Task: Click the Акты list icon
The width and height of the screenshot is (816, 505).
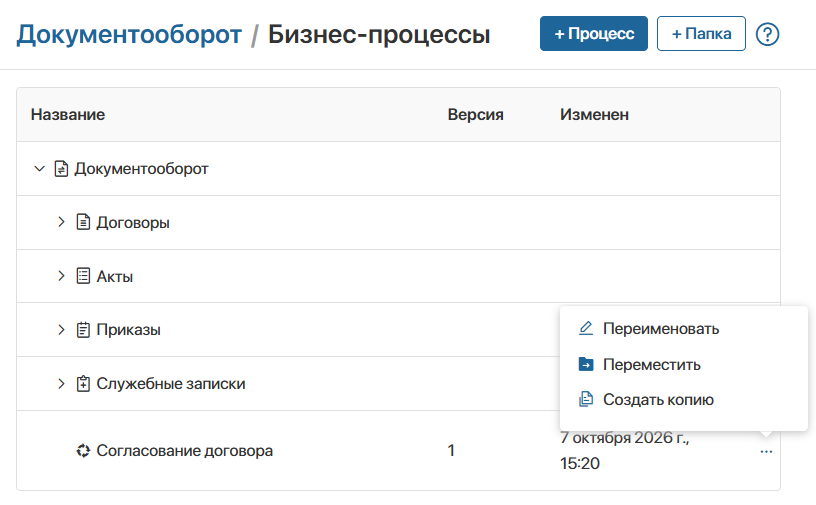Action: pyautogui.click(x=83, y=276)
